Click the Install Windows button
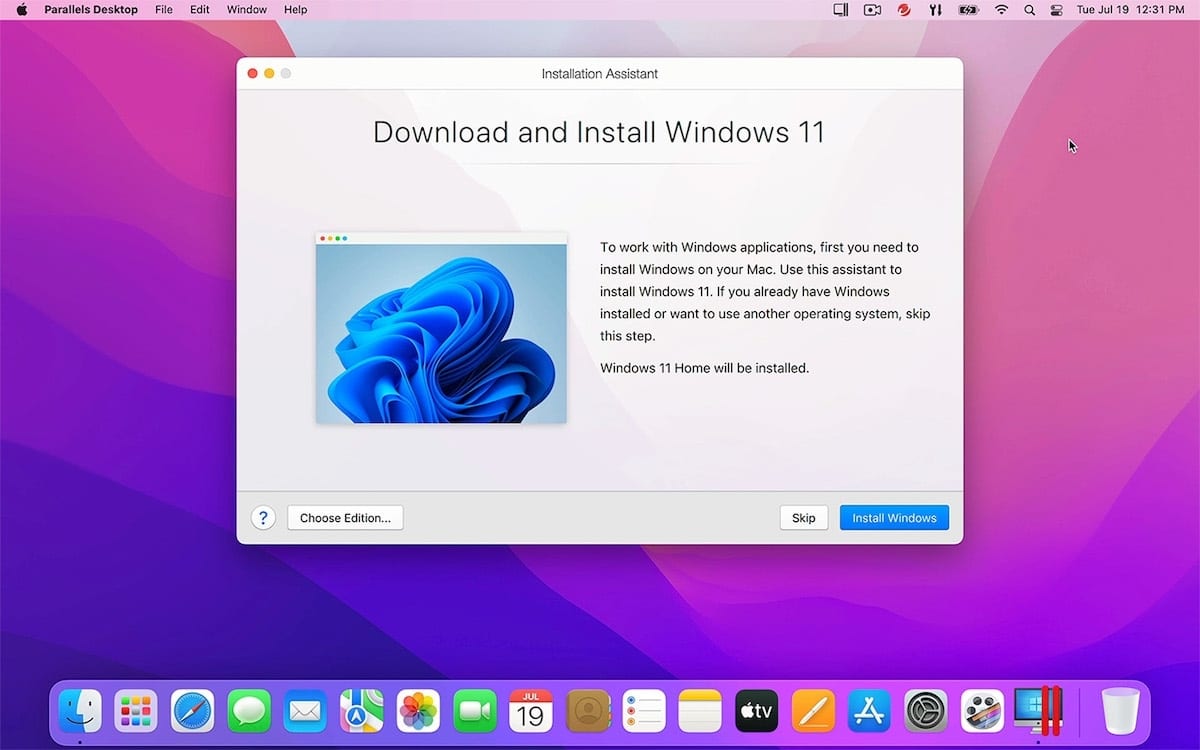 click(894, 518)
